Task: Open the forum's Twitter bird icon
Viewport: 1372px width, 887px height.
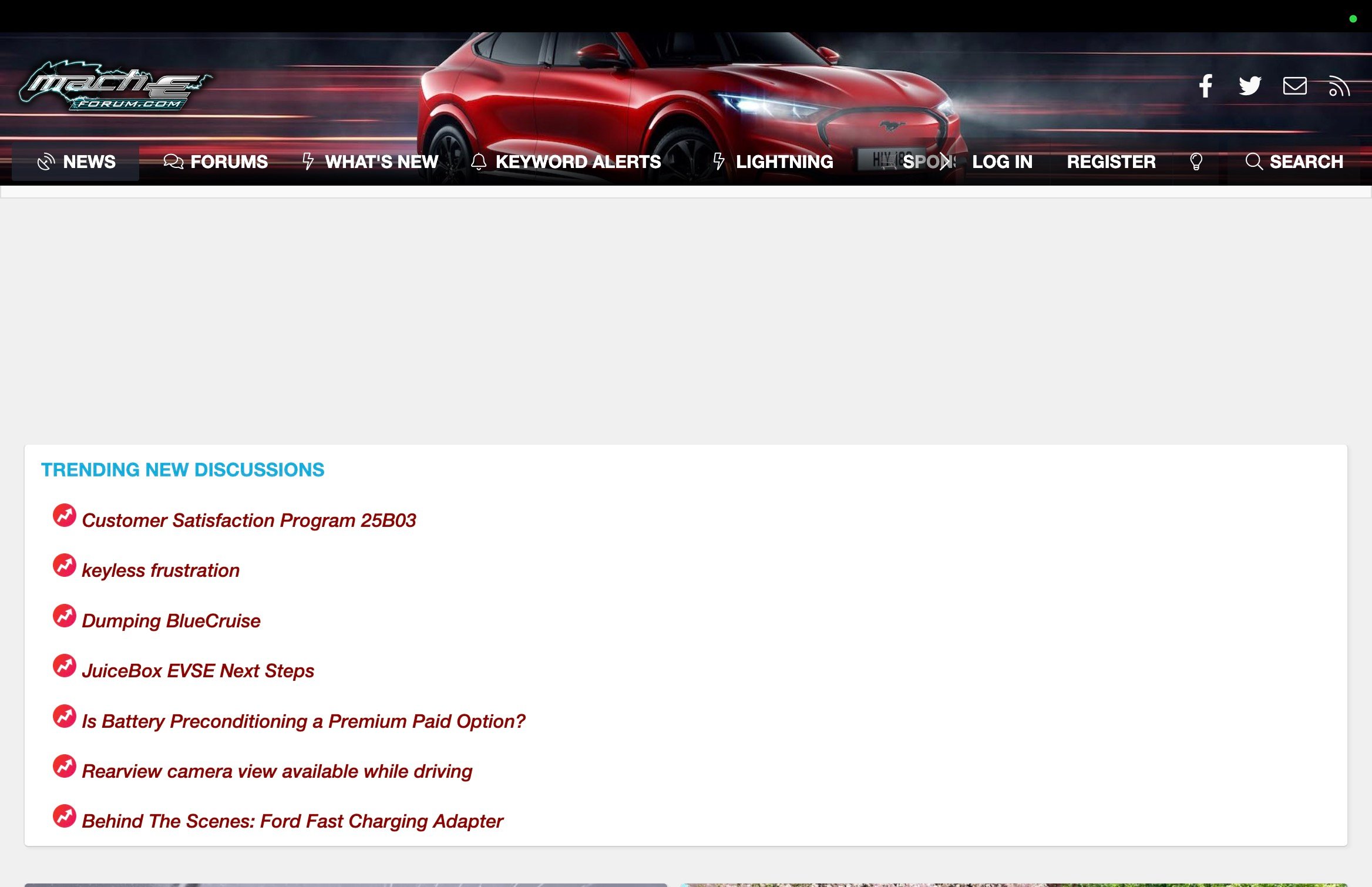Action: click(x=1250, y=86)
